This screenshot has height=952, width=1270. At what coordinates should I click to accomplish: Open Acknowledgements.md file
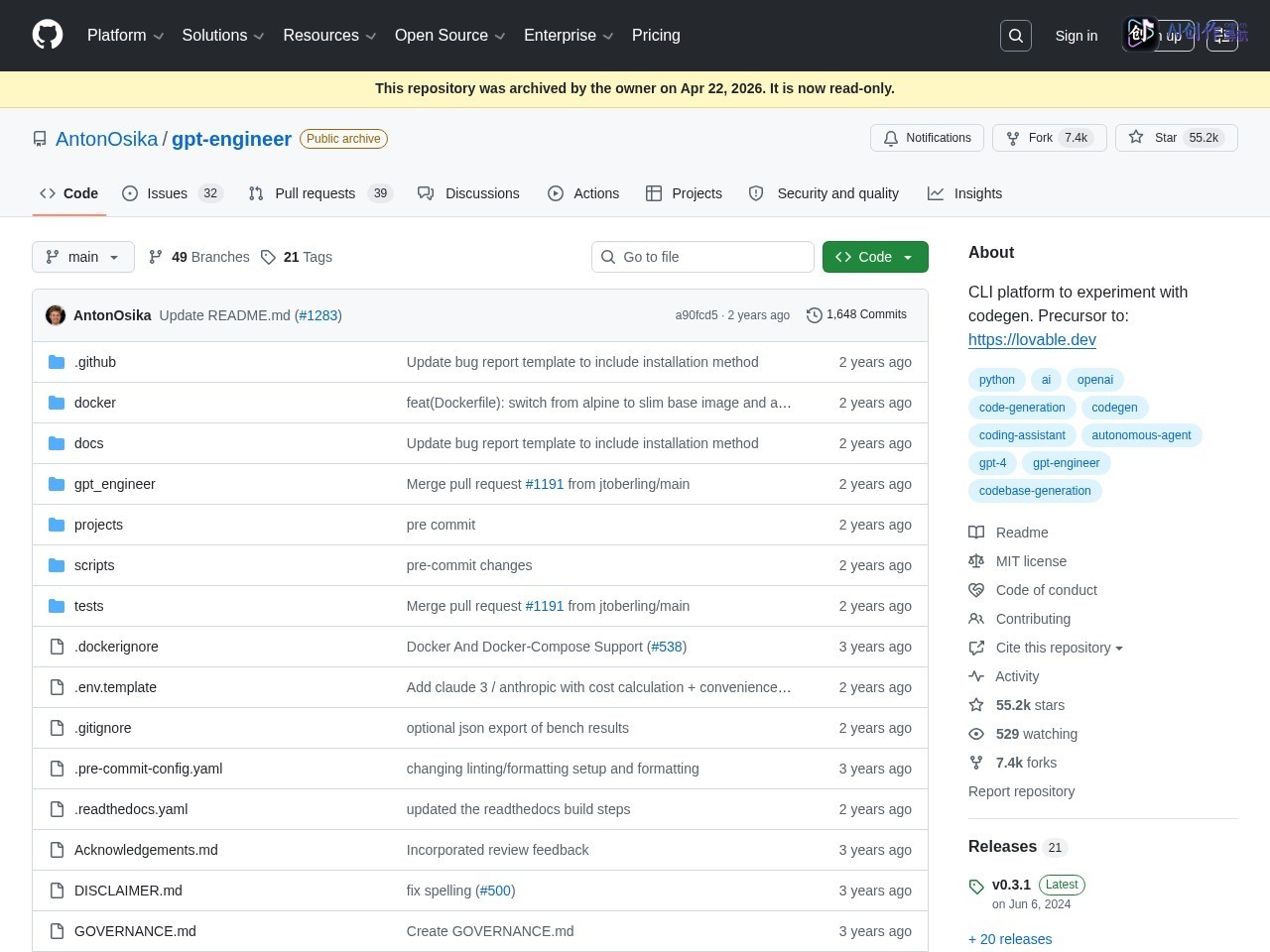click(146, 850)
